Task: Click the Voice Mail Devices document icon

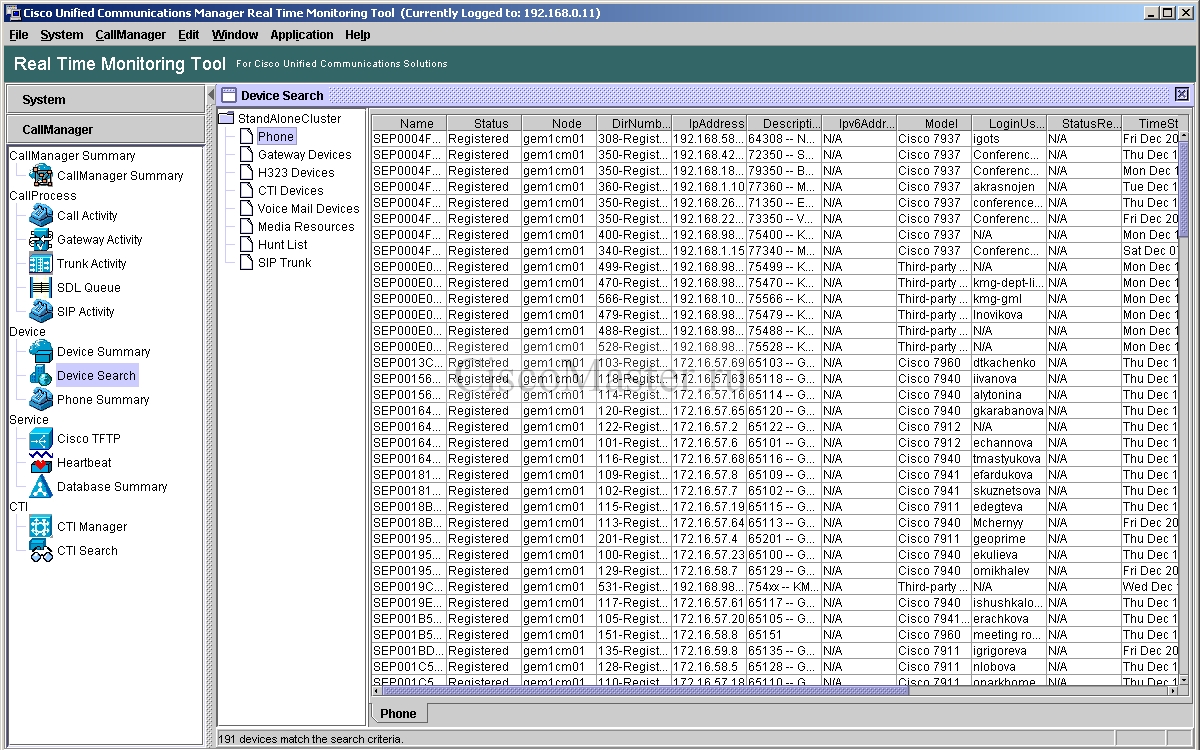Action: click(x=247, y=209)
